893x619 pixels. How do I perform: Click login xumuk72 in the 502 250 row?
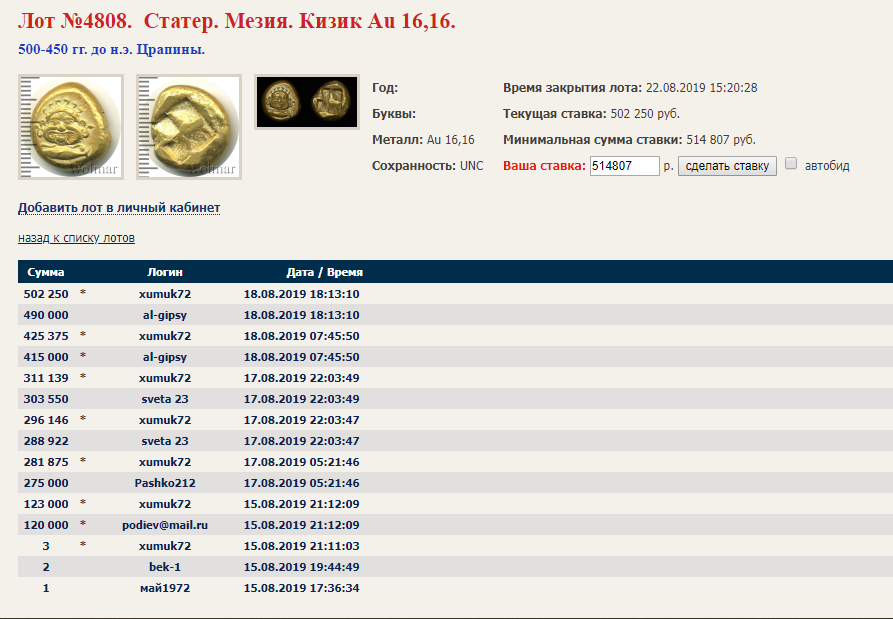tap(165, 294)
